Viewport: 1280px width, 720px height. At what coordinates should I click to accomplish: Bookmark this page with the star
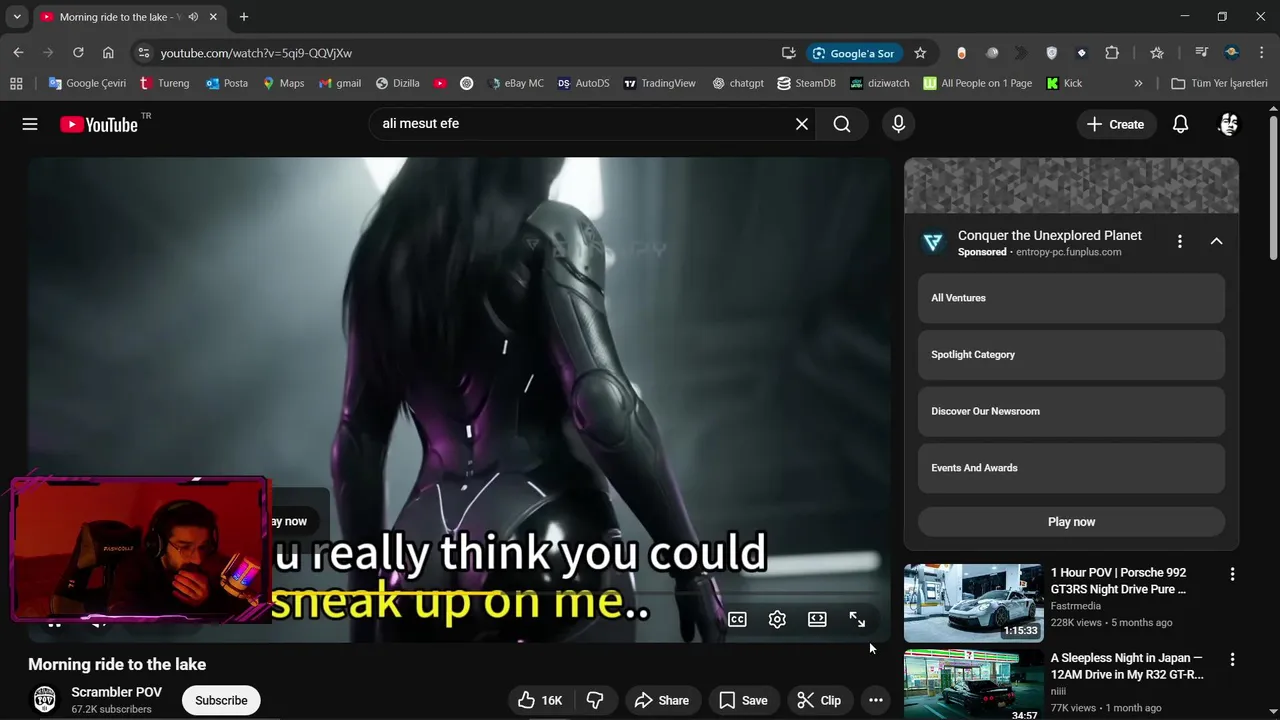(x=920, y=53)
